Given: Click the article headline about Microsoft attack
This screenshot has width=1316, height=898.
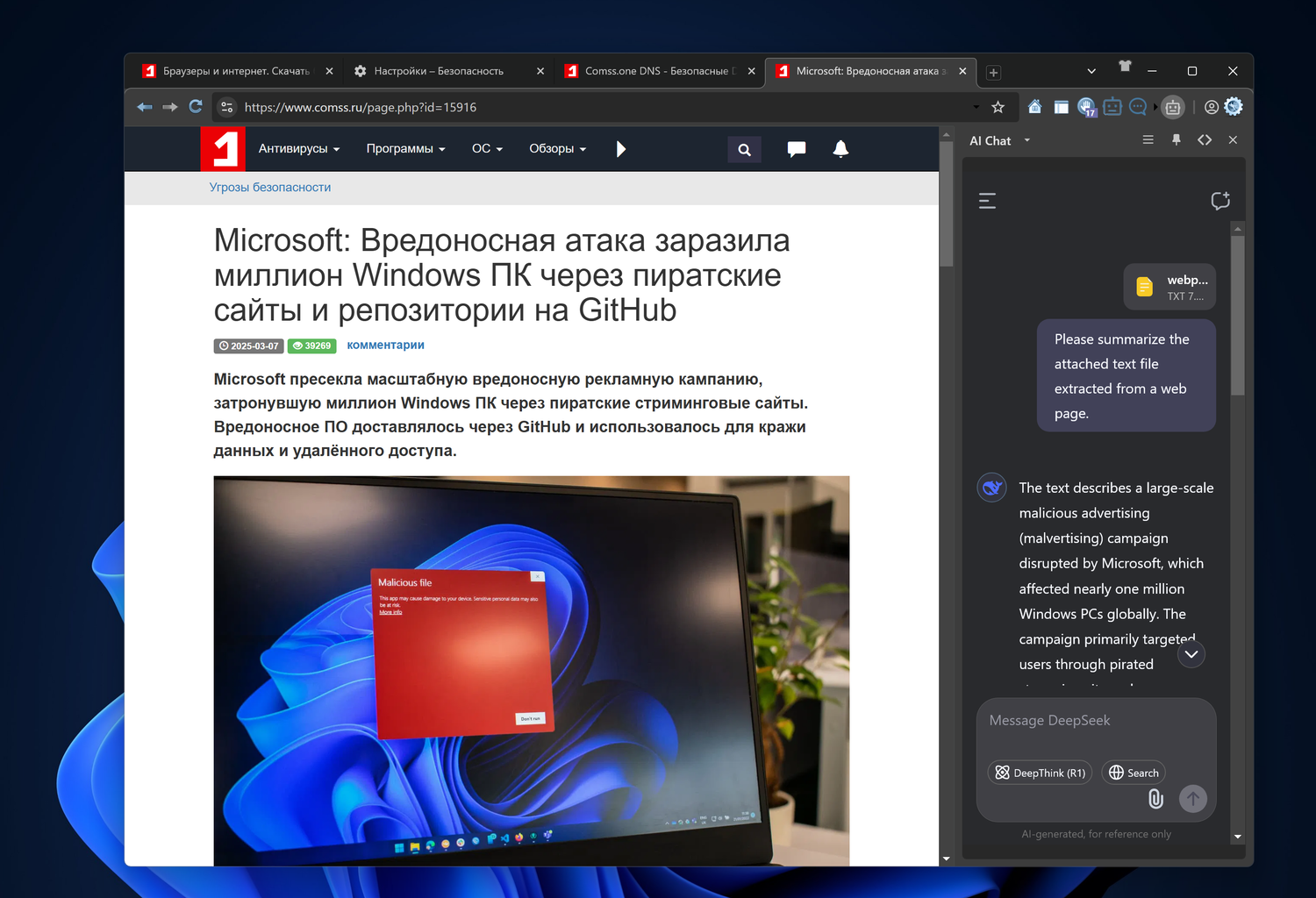Looking at the screenshot, I should (x=502, y=274).
